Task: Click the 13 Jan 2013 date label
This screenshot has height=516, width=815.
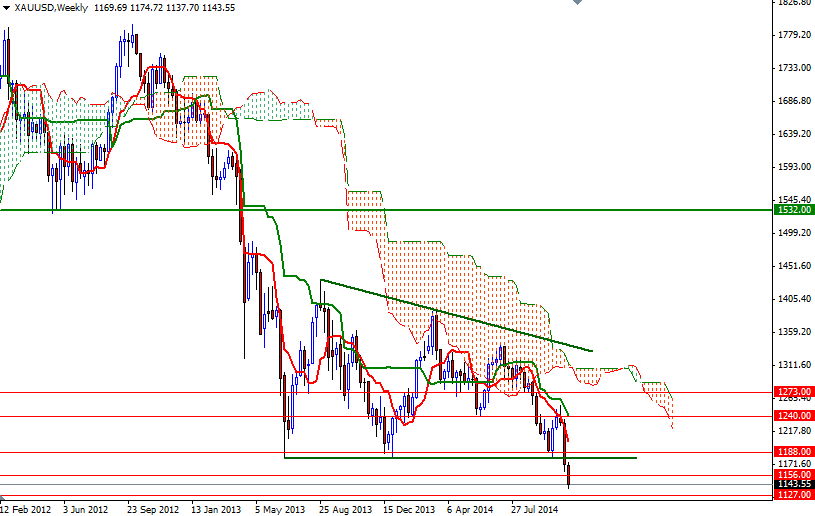Action: point(215,509)
